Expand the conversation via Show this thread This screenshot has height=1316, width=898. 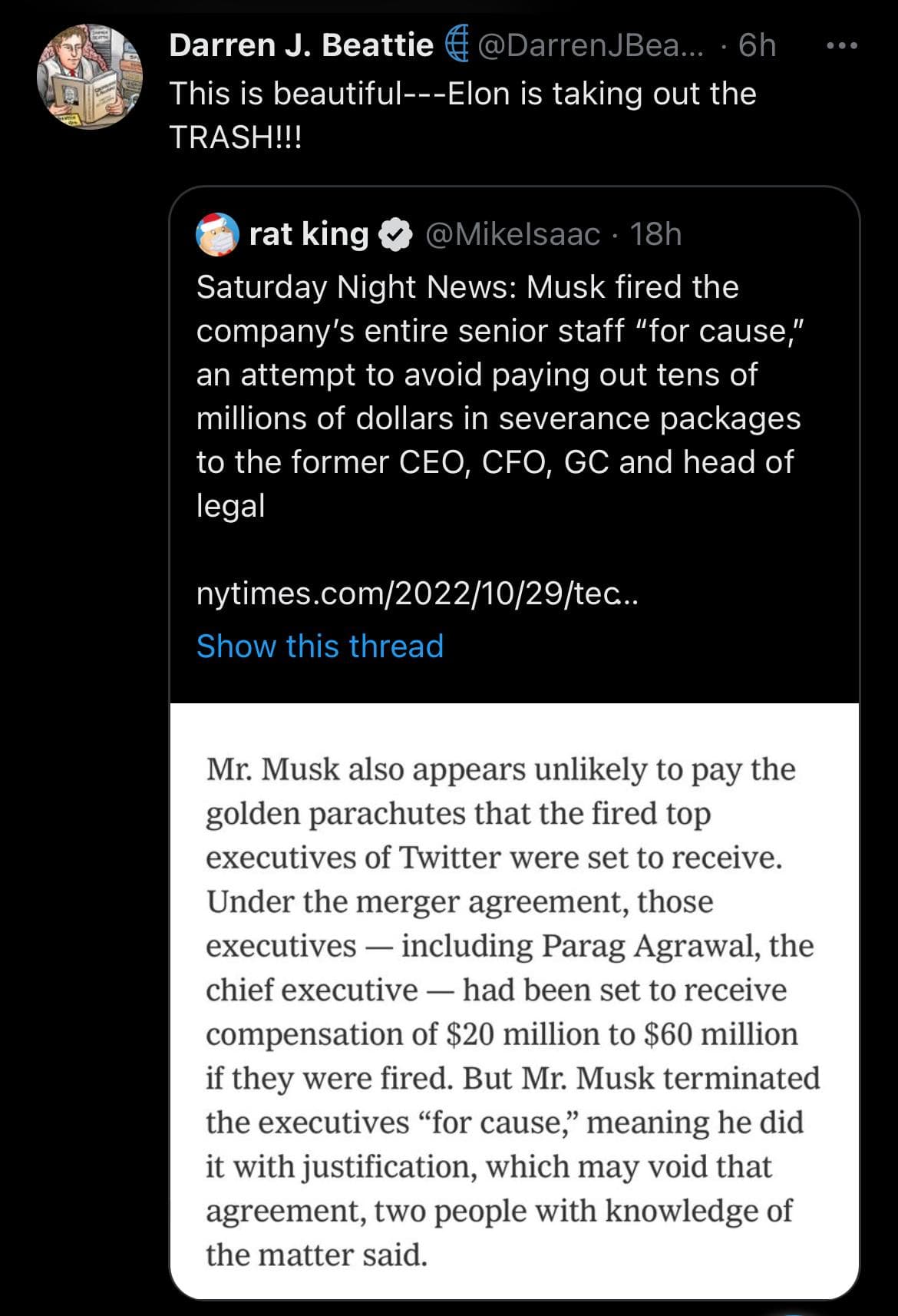click(320, 646)
